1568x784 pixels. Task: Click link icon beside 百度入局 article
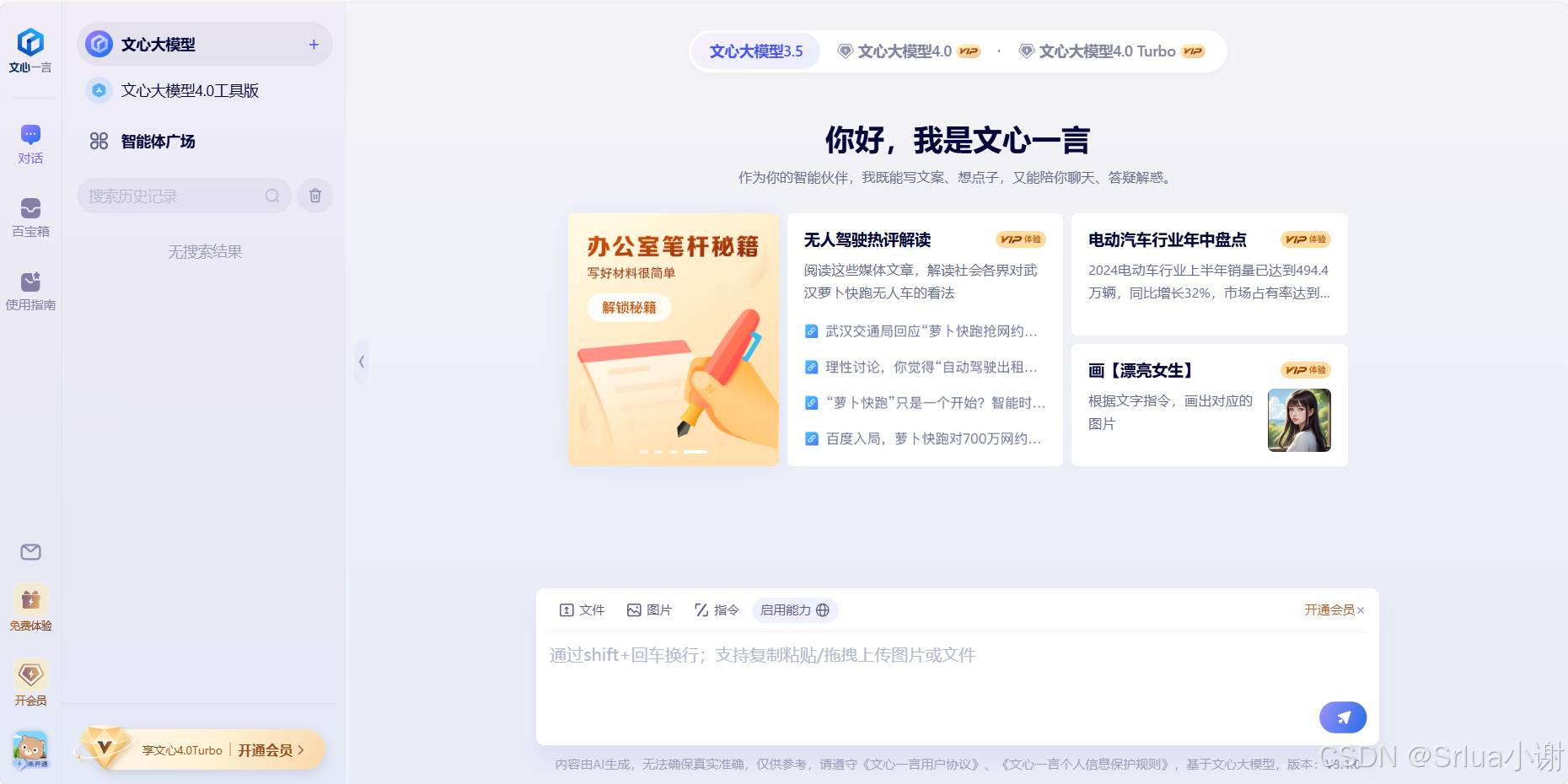pos(811,439)
